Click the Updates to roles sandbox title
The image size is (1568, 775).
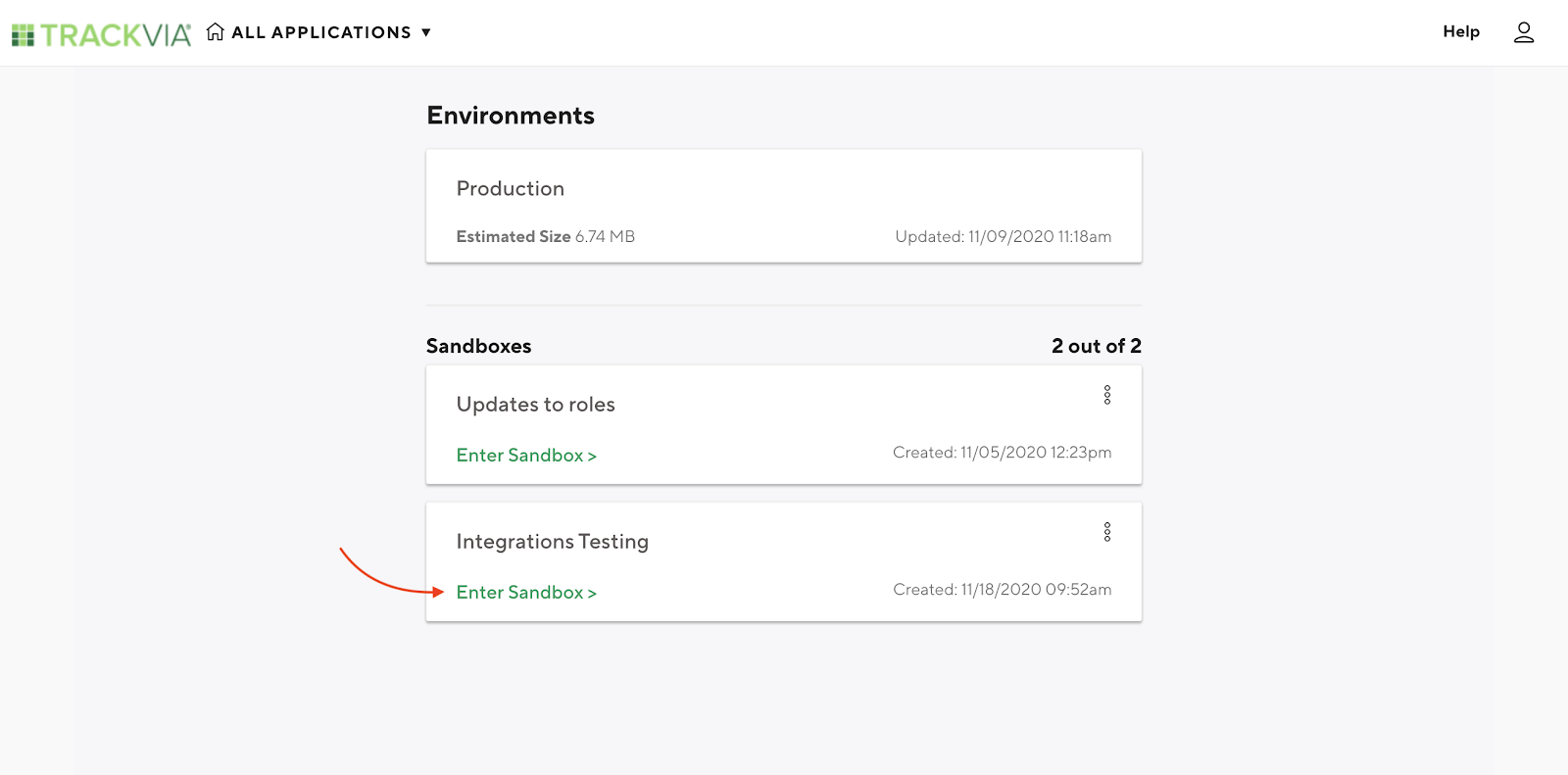pyautogui.click(x=535, y=405)
